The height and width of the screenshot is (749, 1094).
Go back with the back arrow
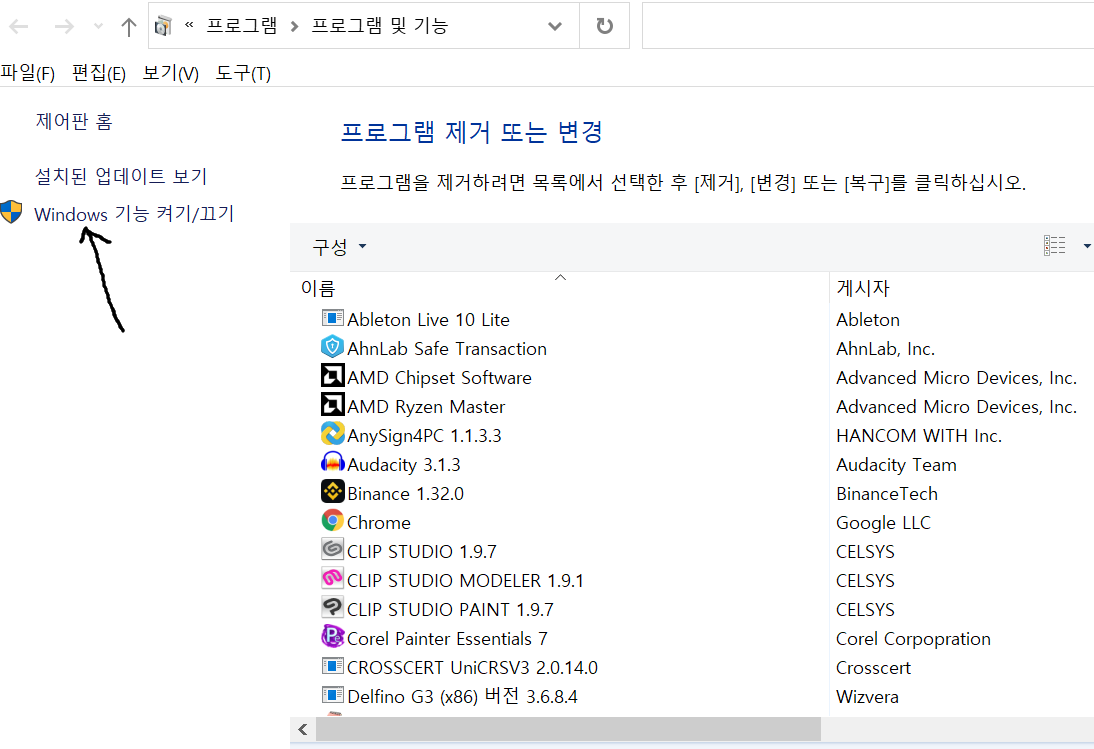19,27
